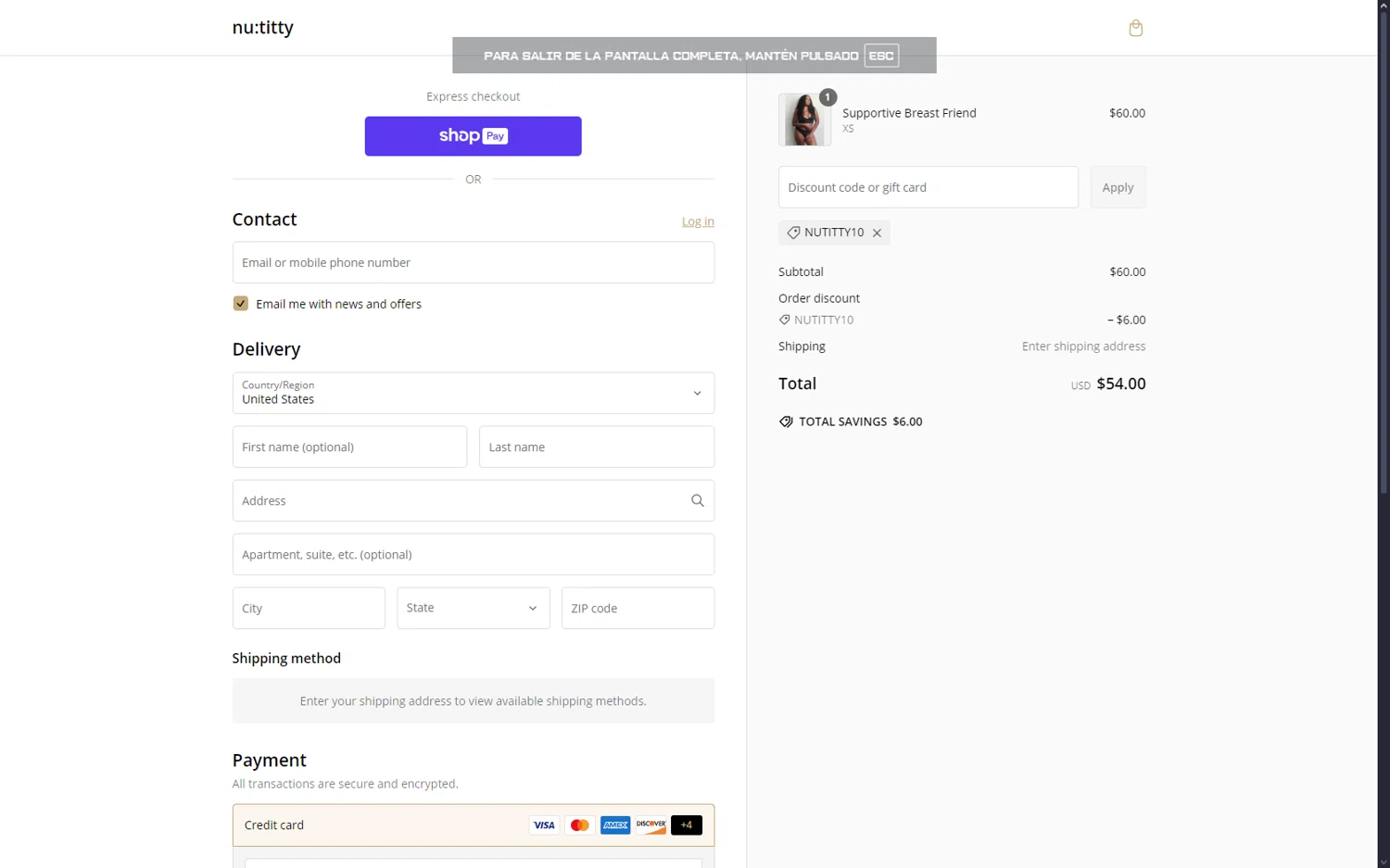Click the Last name field
The height and width of the screenshot is (868, 1390).
(x=596, y=447)
